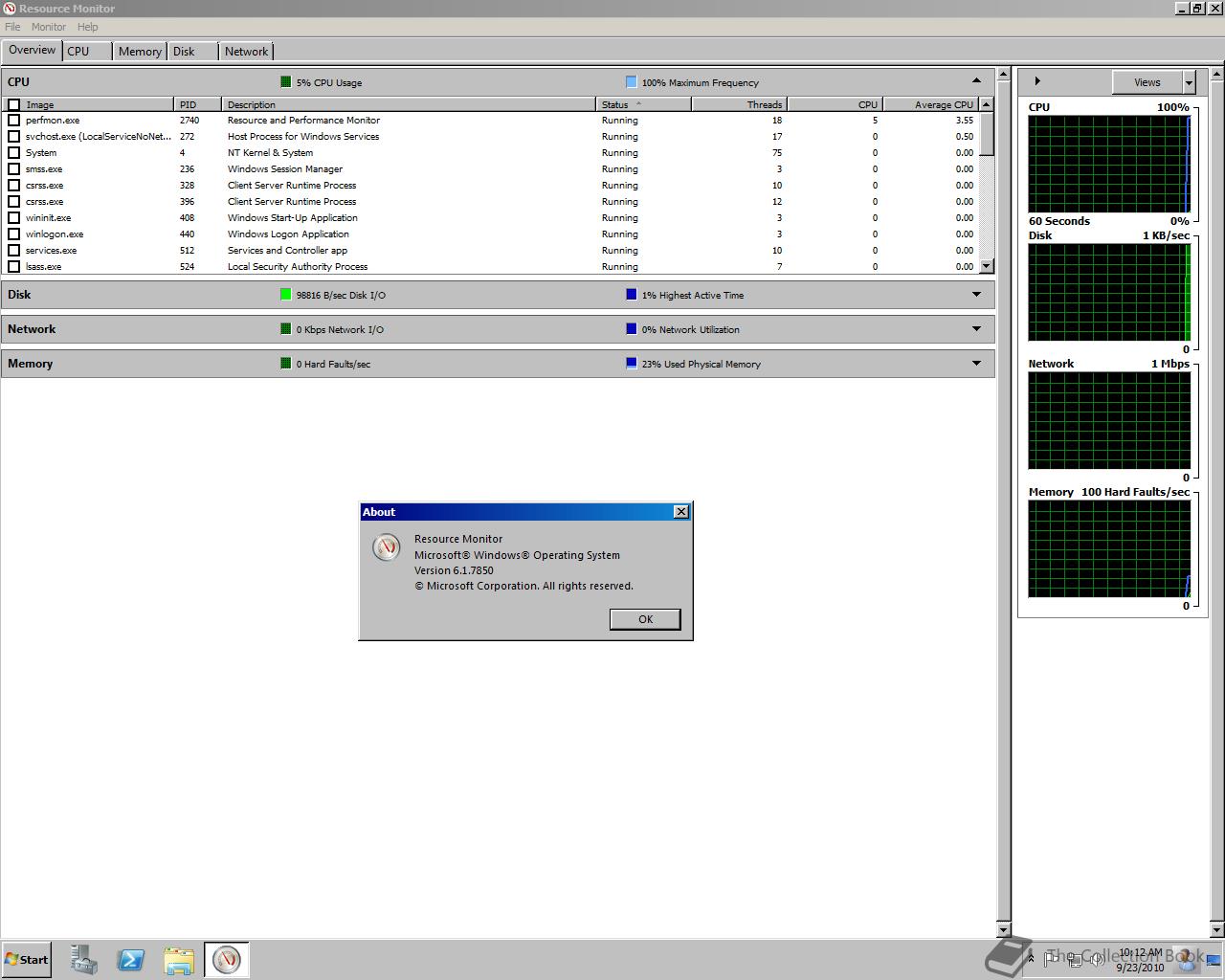Open the Views dropdown arrow
This screenshot has height=980, width=1225.
[x=1189, y=82]
